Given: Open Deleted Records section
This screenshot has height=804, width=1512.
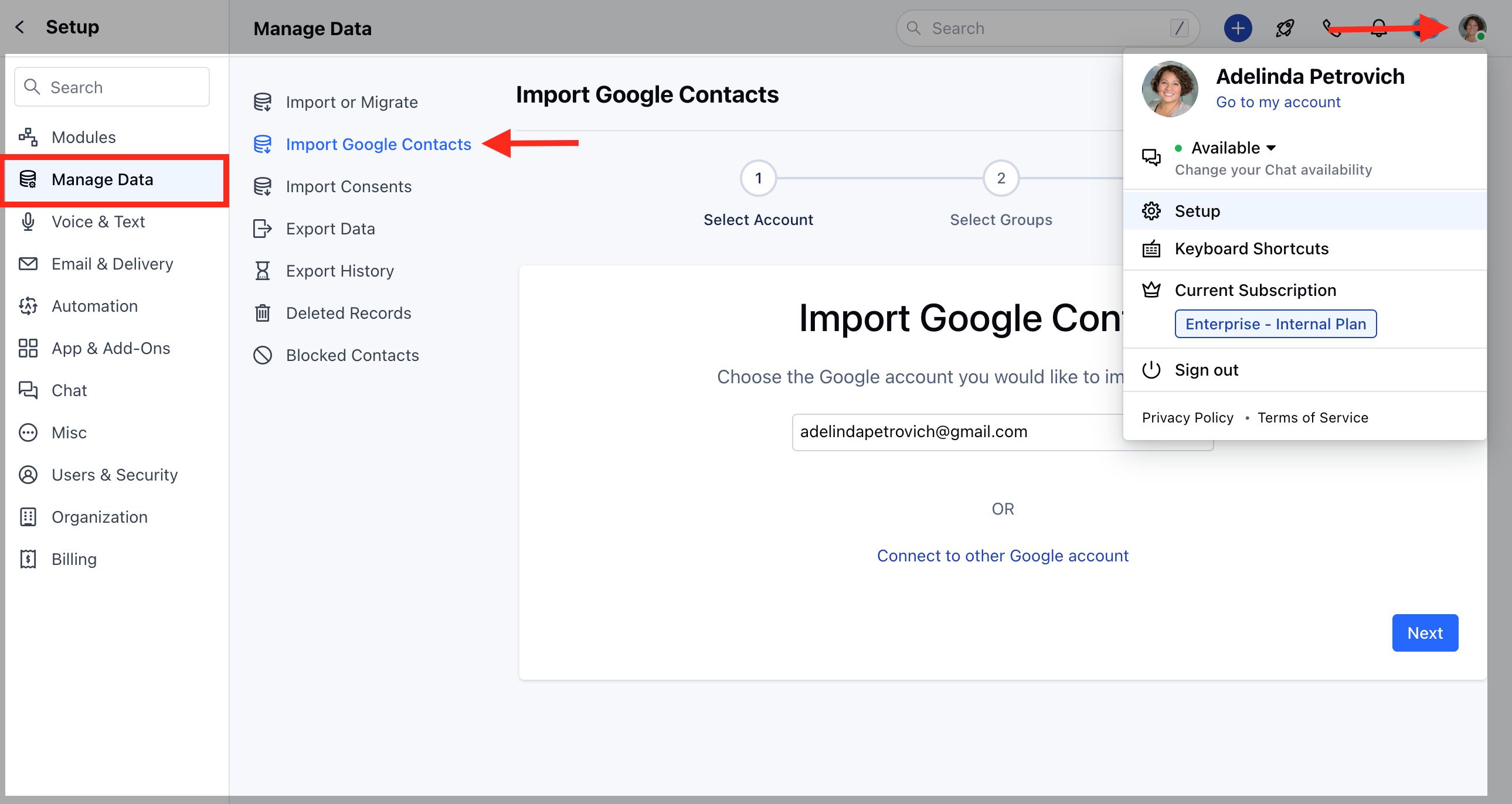Looking at the screenshot, I should [x=348, y=314].
